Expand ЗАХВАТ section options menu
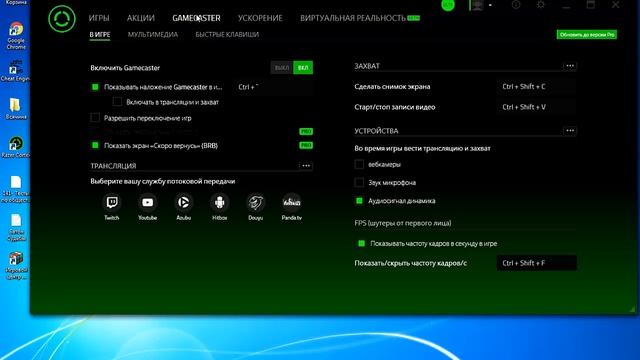 [x=570, y=66]
